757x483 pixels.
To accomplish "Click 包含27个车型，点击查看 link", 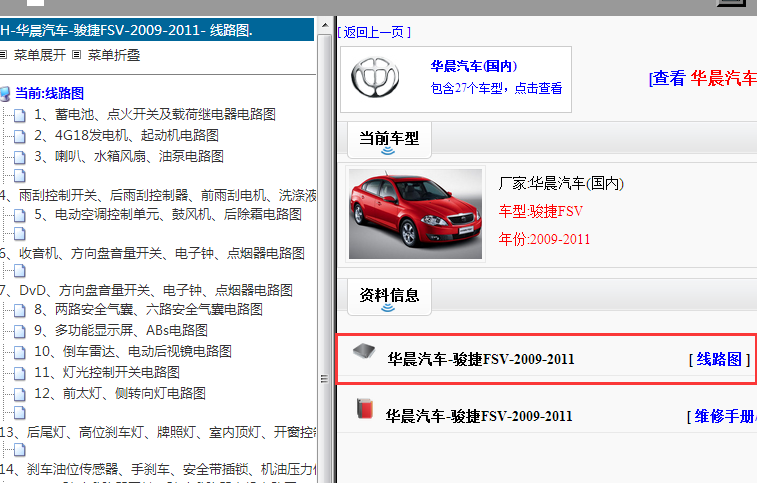I will (x=496, y=88).
